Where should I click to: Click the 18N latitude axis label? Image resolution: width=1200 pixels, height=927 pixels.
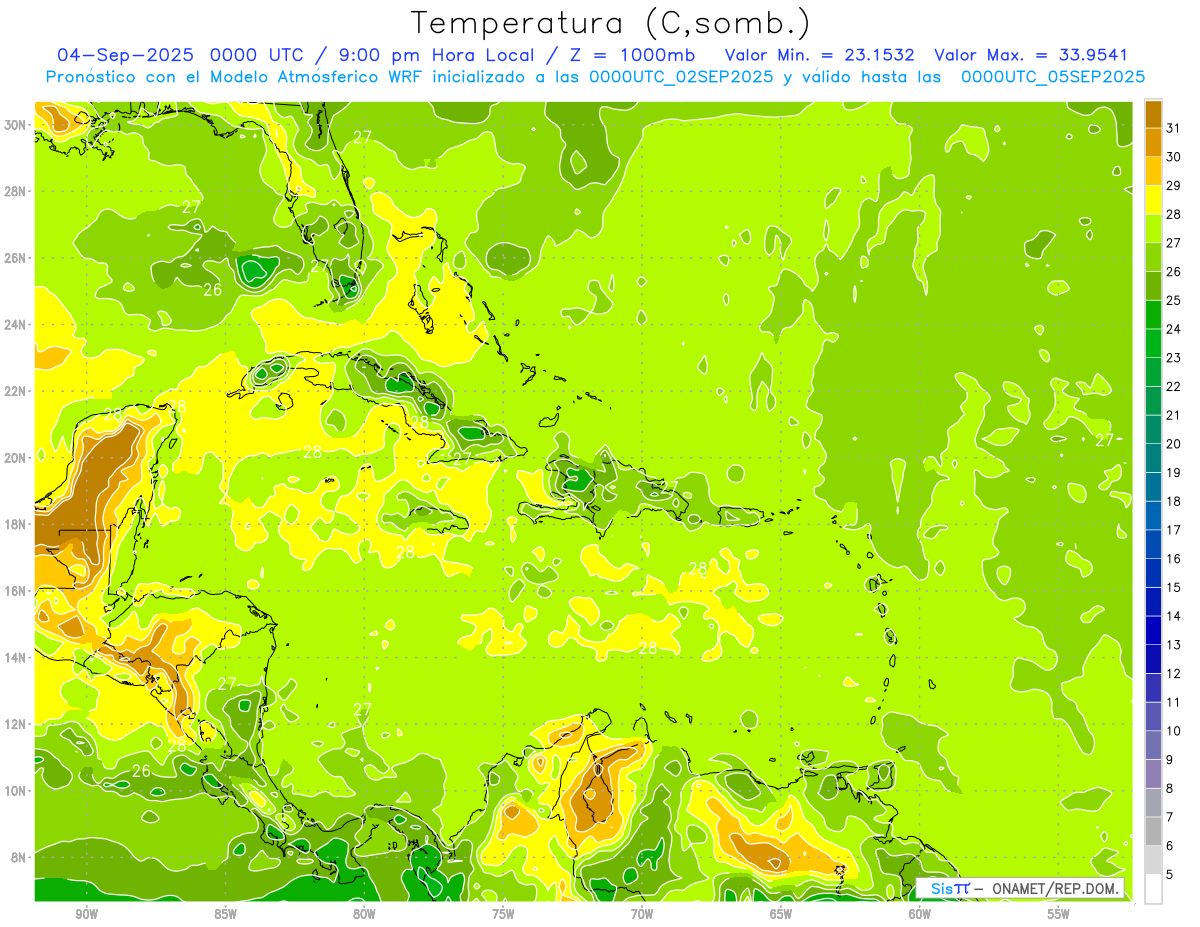click(x=16, y=524)
